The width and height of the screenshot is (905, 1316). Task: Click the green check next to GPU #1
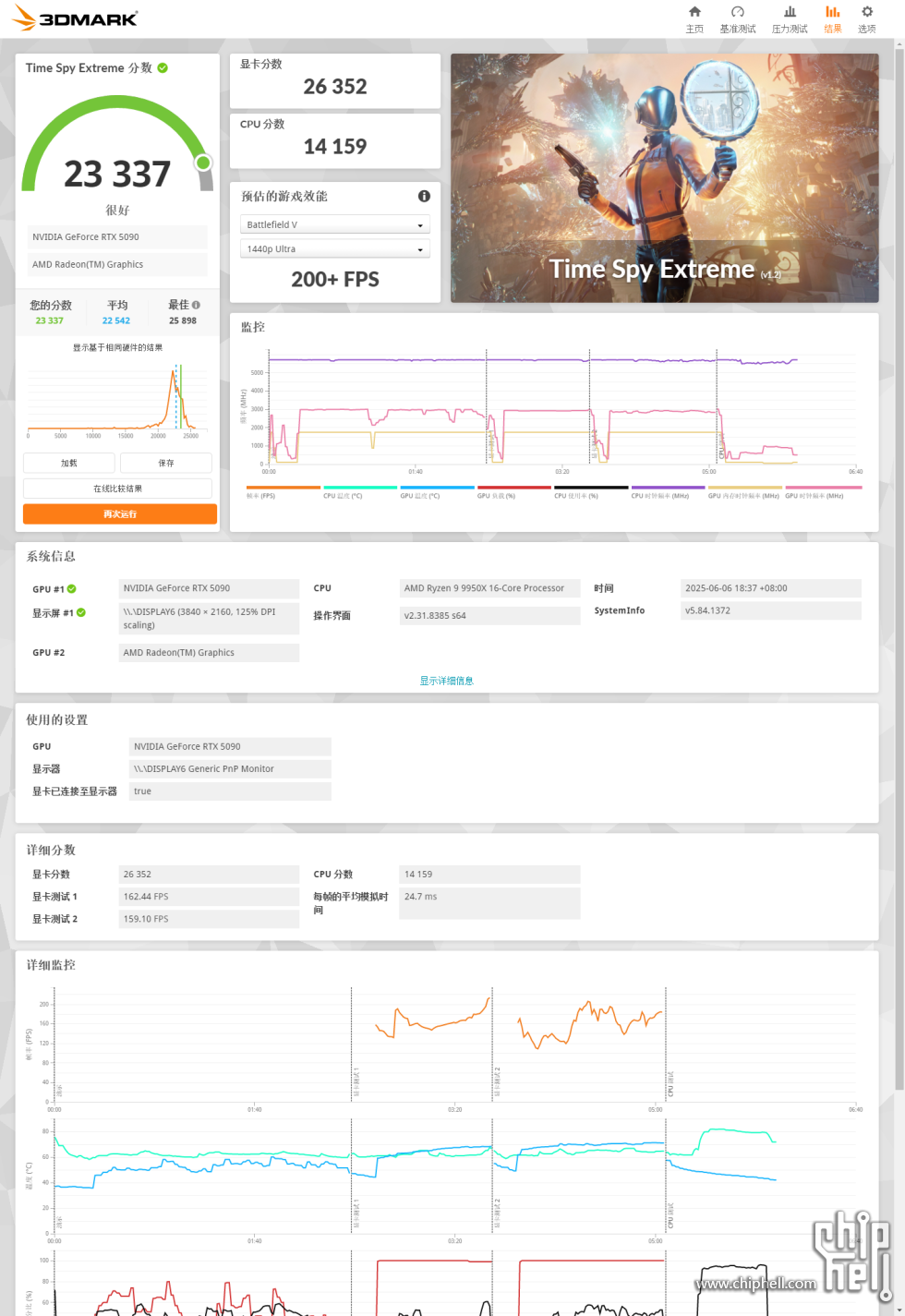(x=72, y=588)
